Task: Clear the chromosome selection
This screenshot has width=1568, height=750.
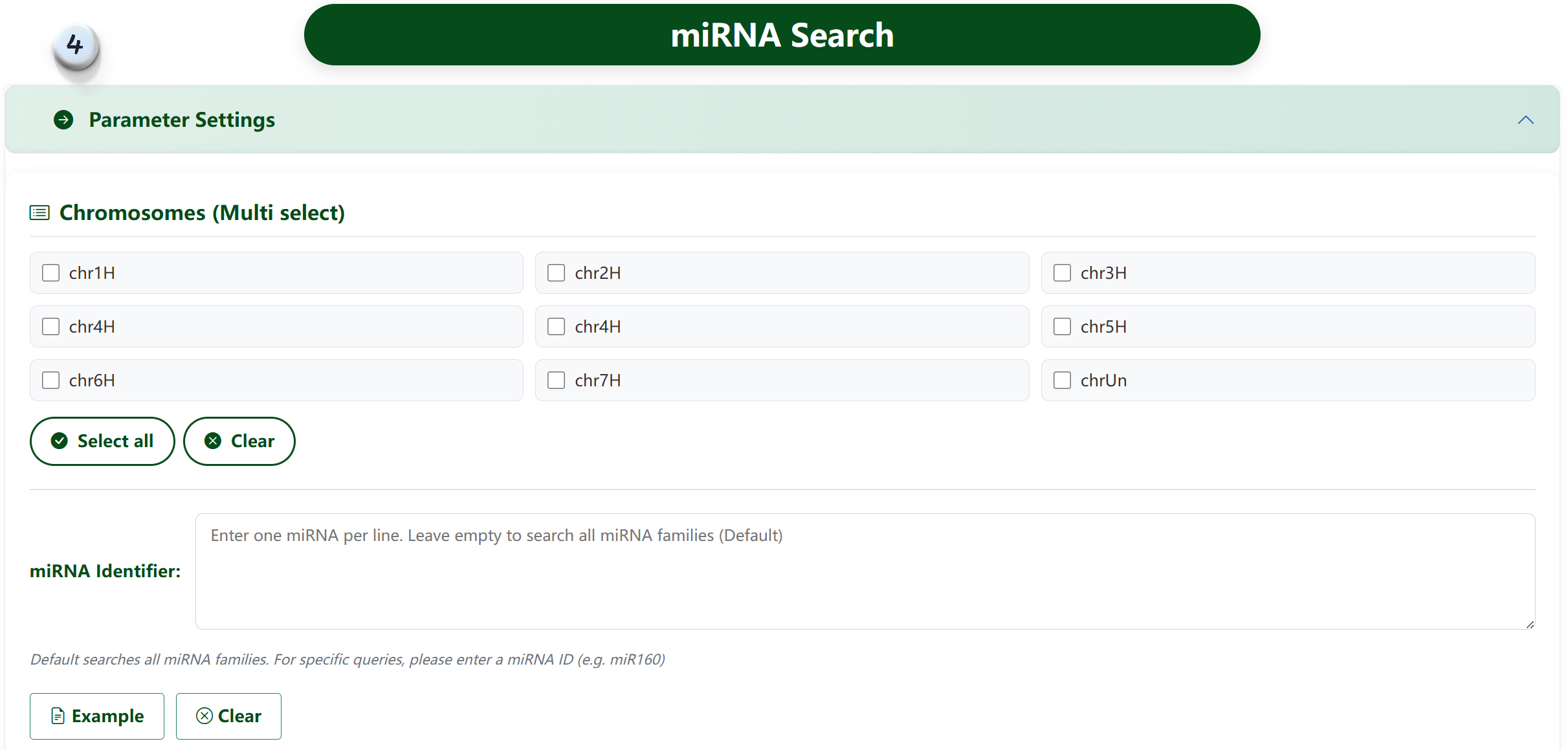Action: coord(239,441)
